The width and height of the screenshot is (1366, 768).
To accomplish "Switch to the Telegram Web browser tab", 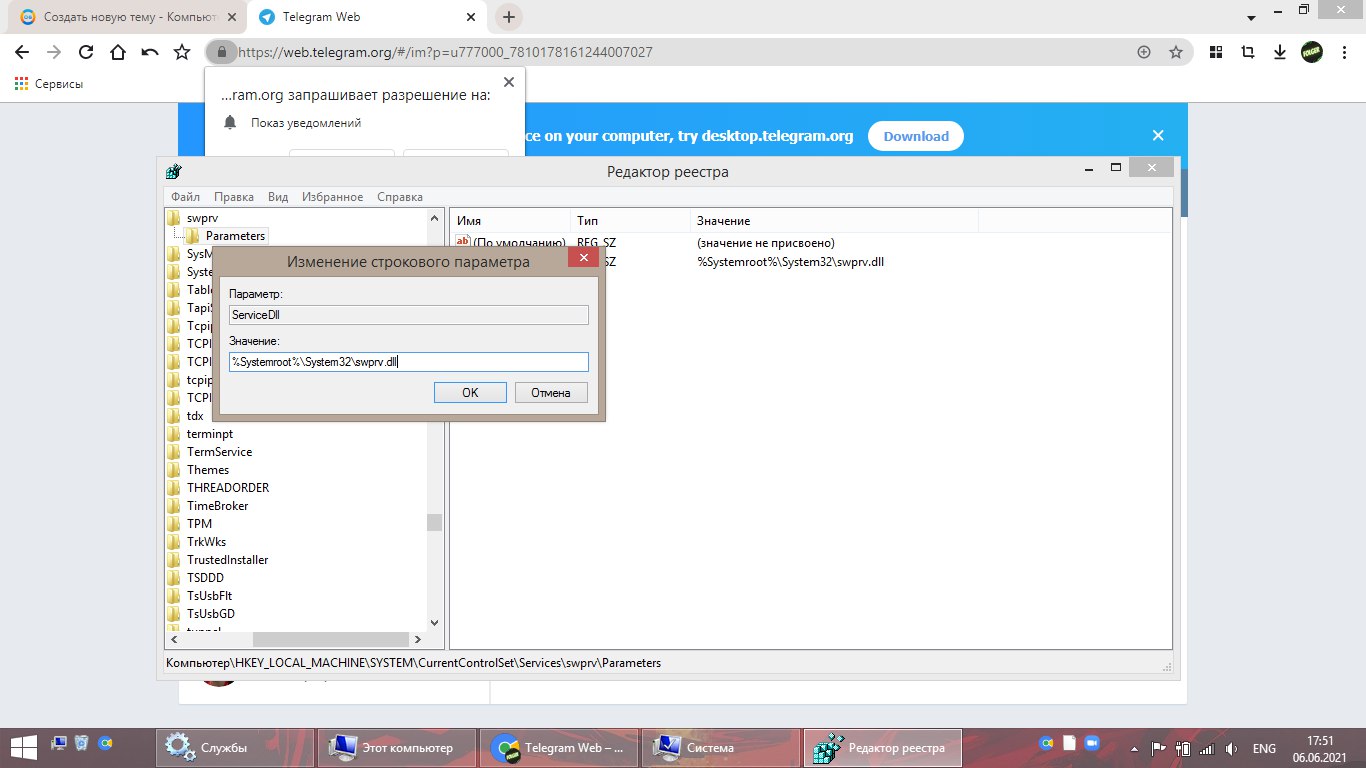I will pyautogui.click(x=366, y=17).
